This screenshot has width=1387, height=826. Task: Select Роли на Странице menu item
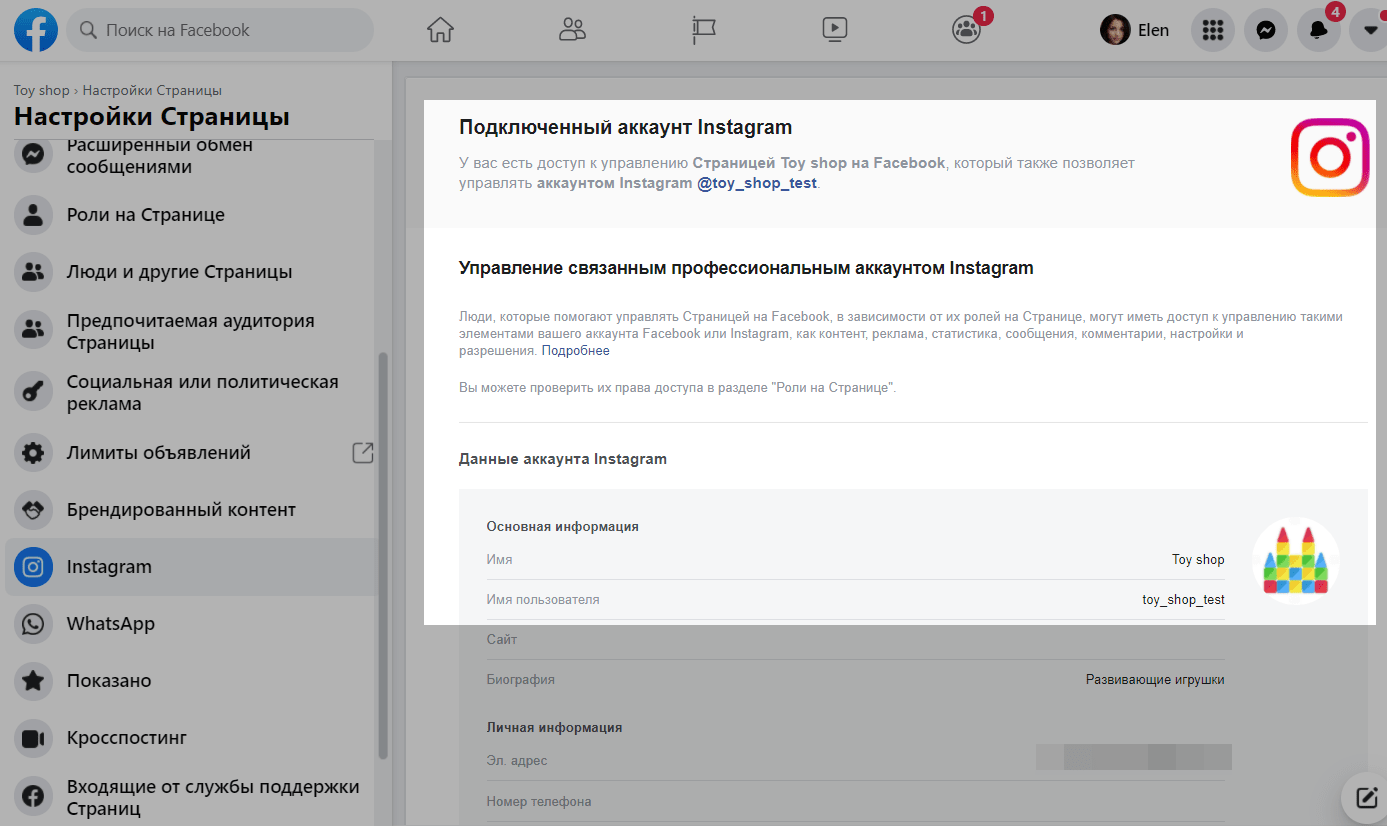(x=145, y=215)
